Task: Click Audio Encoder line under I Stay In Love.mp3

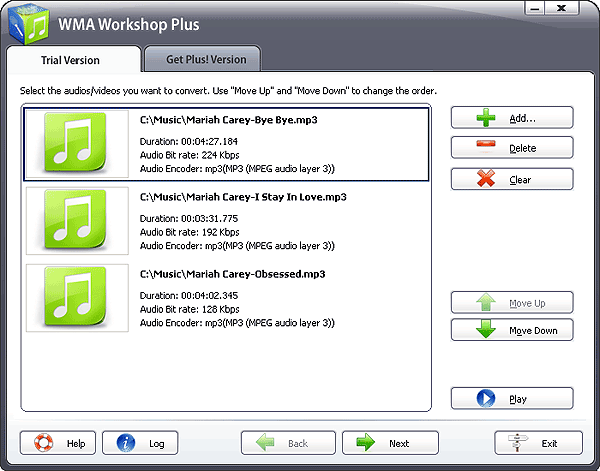Action: coord(237,246)
